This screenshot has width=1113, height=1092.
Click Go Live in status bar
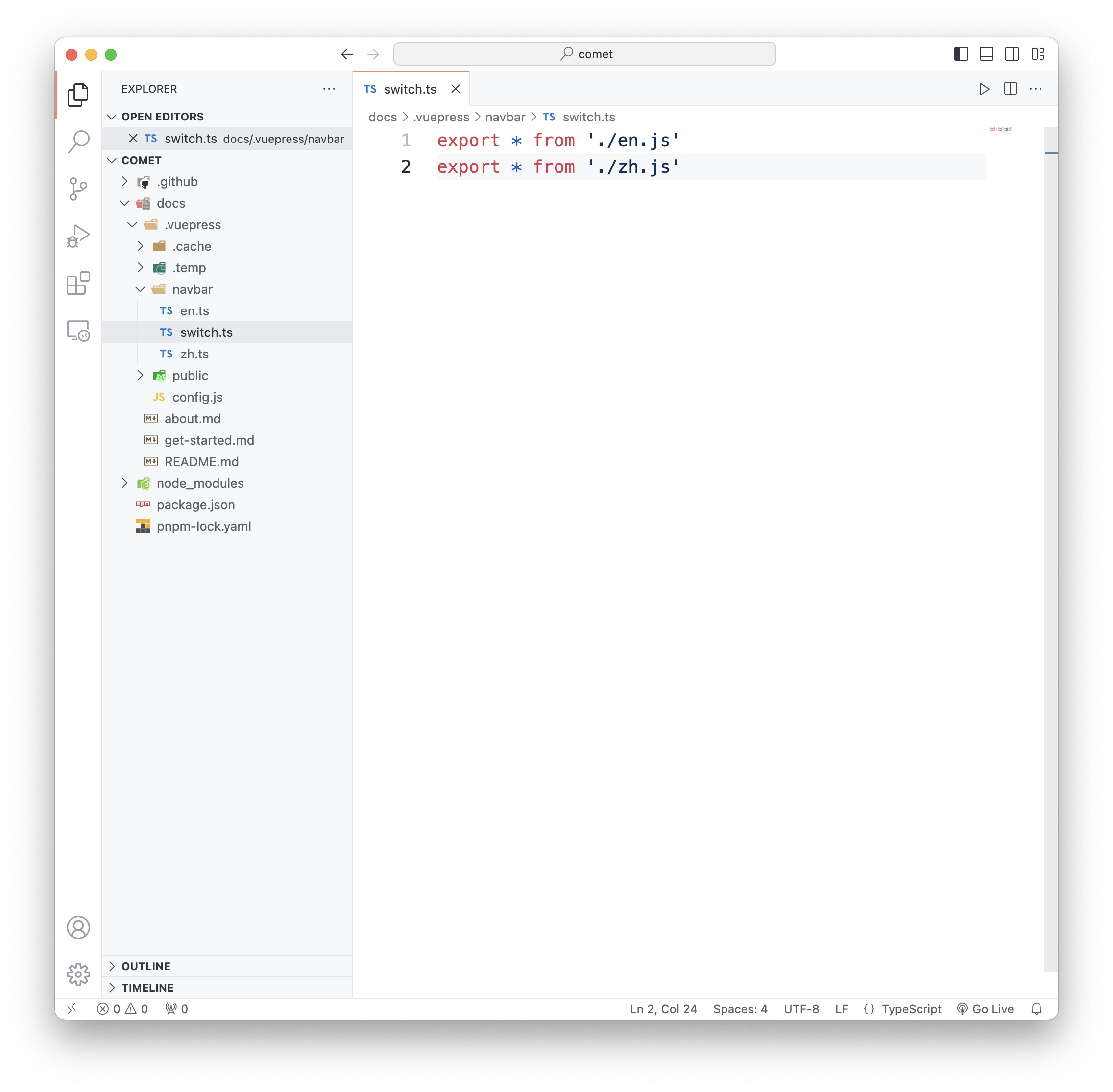pos(986,1009)
